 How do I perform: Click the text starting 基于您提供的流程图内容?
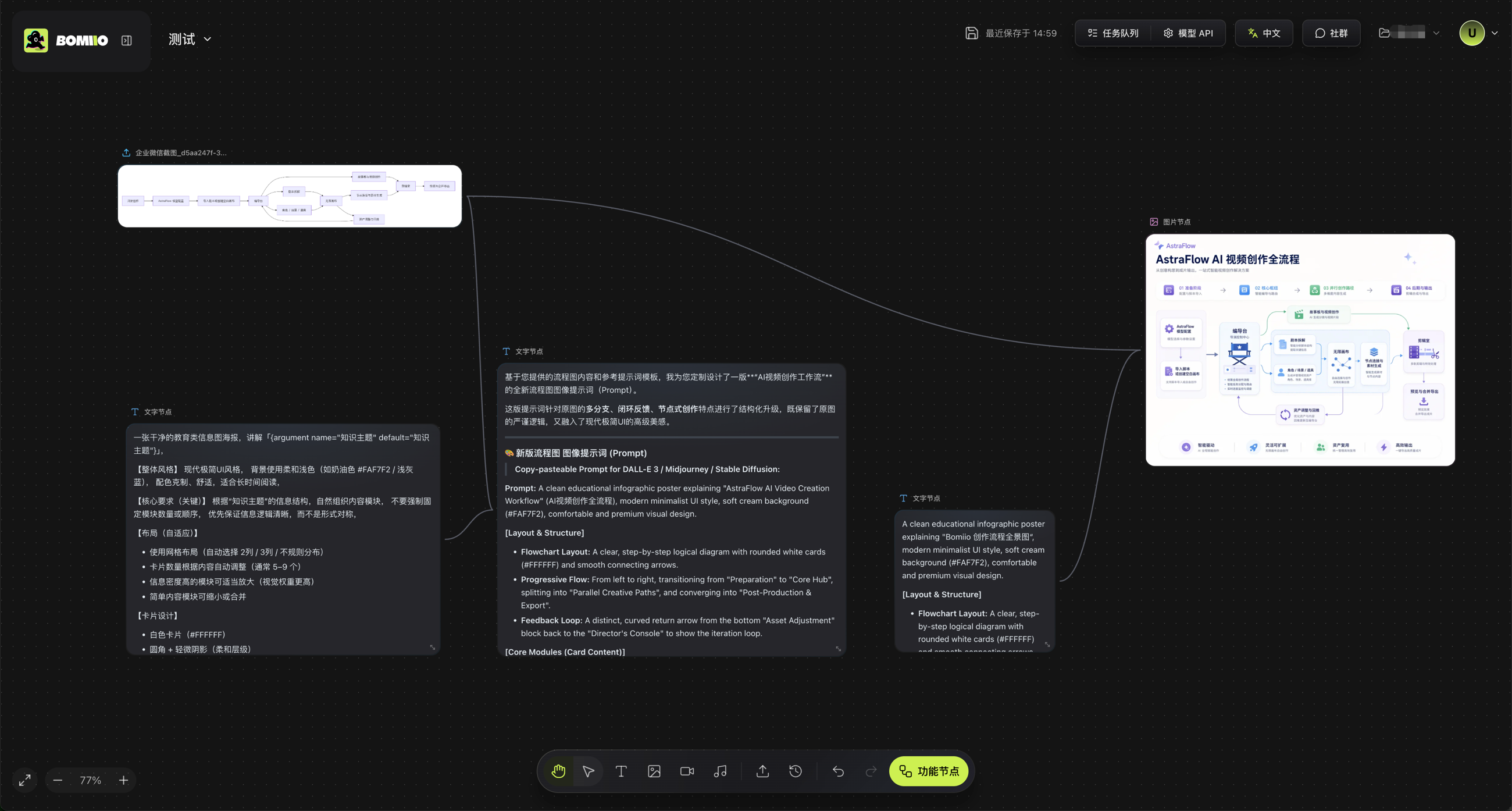(x=669, y=383)
